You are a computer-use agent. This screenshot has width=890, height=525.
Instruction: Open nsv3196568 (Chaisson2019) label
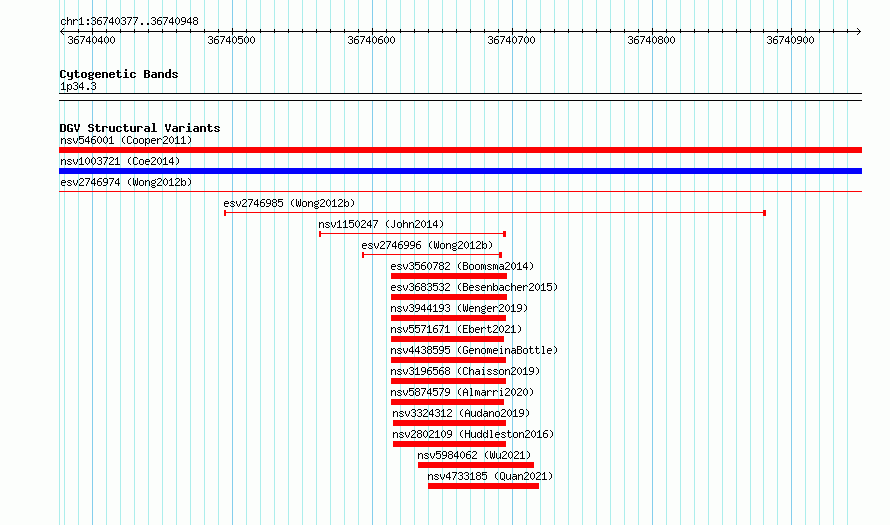[465, 371]
